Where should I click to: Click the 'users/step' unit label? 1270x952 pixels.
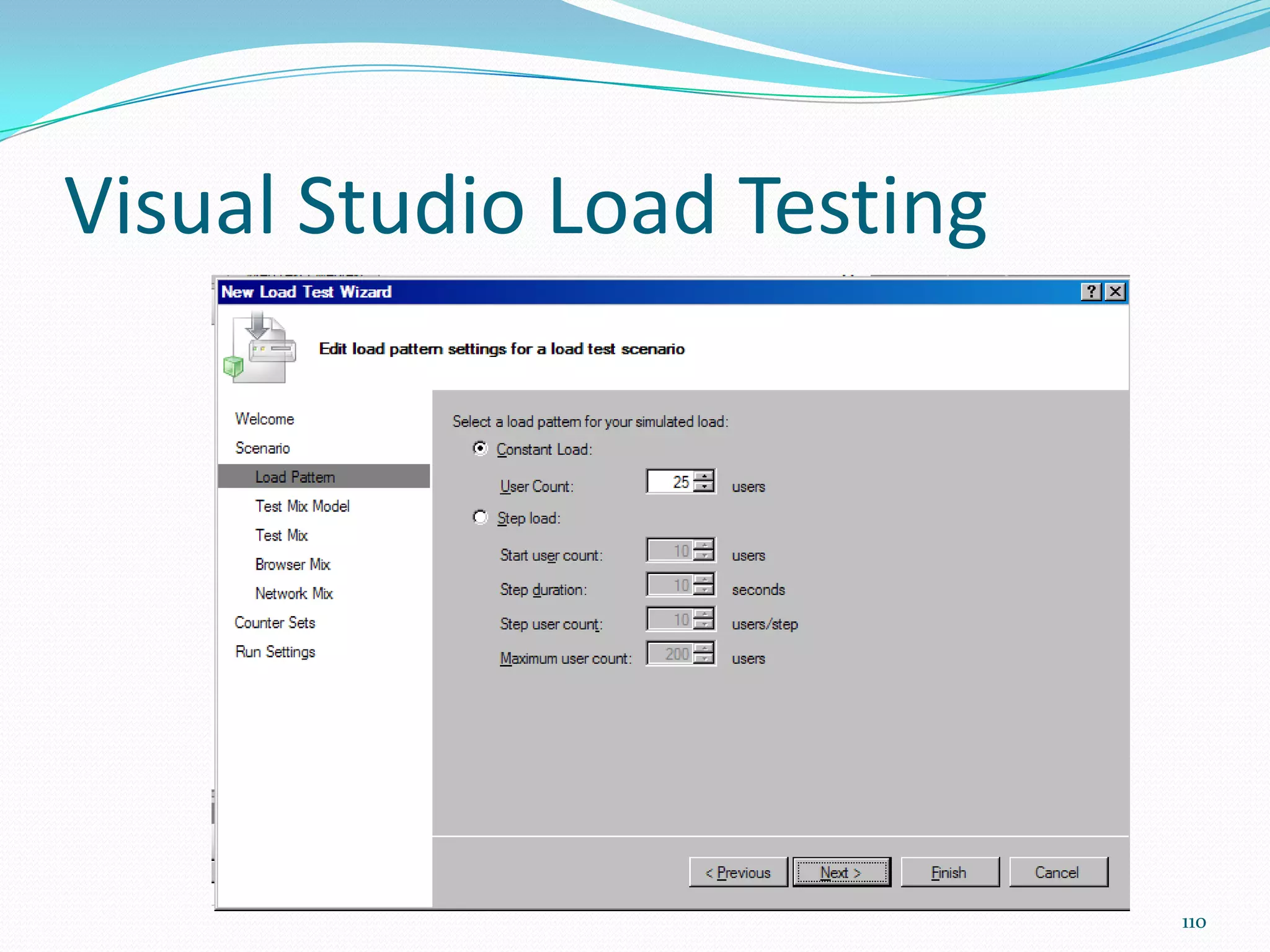tap(765, 624)
